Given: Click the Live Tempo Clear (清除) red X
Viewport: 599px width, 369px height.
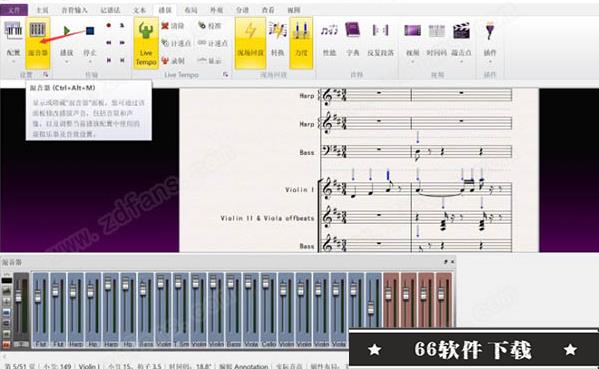Looking at the screenshot, I should [173, 26].
